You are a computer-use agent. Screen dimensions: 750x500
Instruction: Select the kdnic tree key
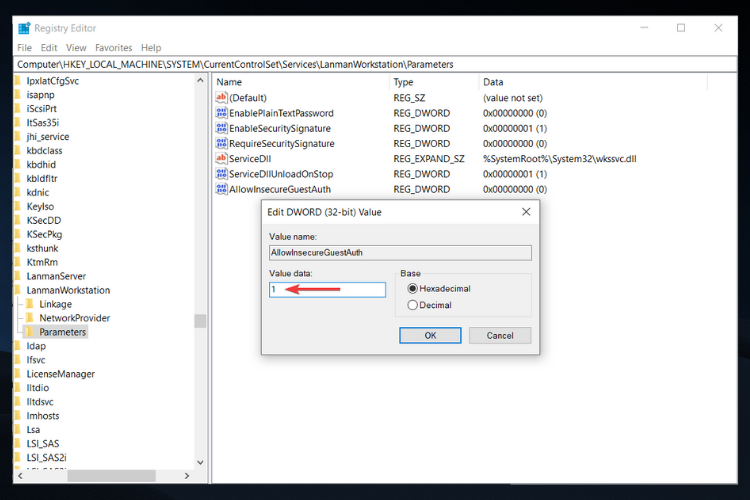pyautogui.click(x=38, y=192)
